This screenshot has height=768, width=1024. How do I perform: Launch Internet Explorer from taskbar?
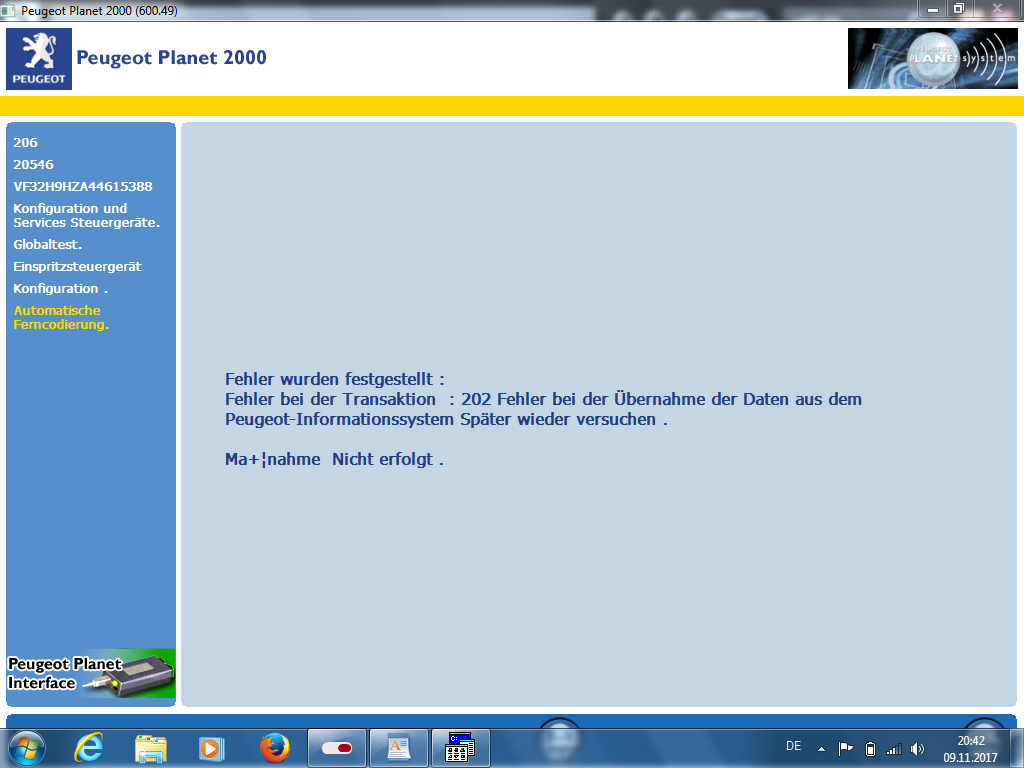tap(90, 747)
